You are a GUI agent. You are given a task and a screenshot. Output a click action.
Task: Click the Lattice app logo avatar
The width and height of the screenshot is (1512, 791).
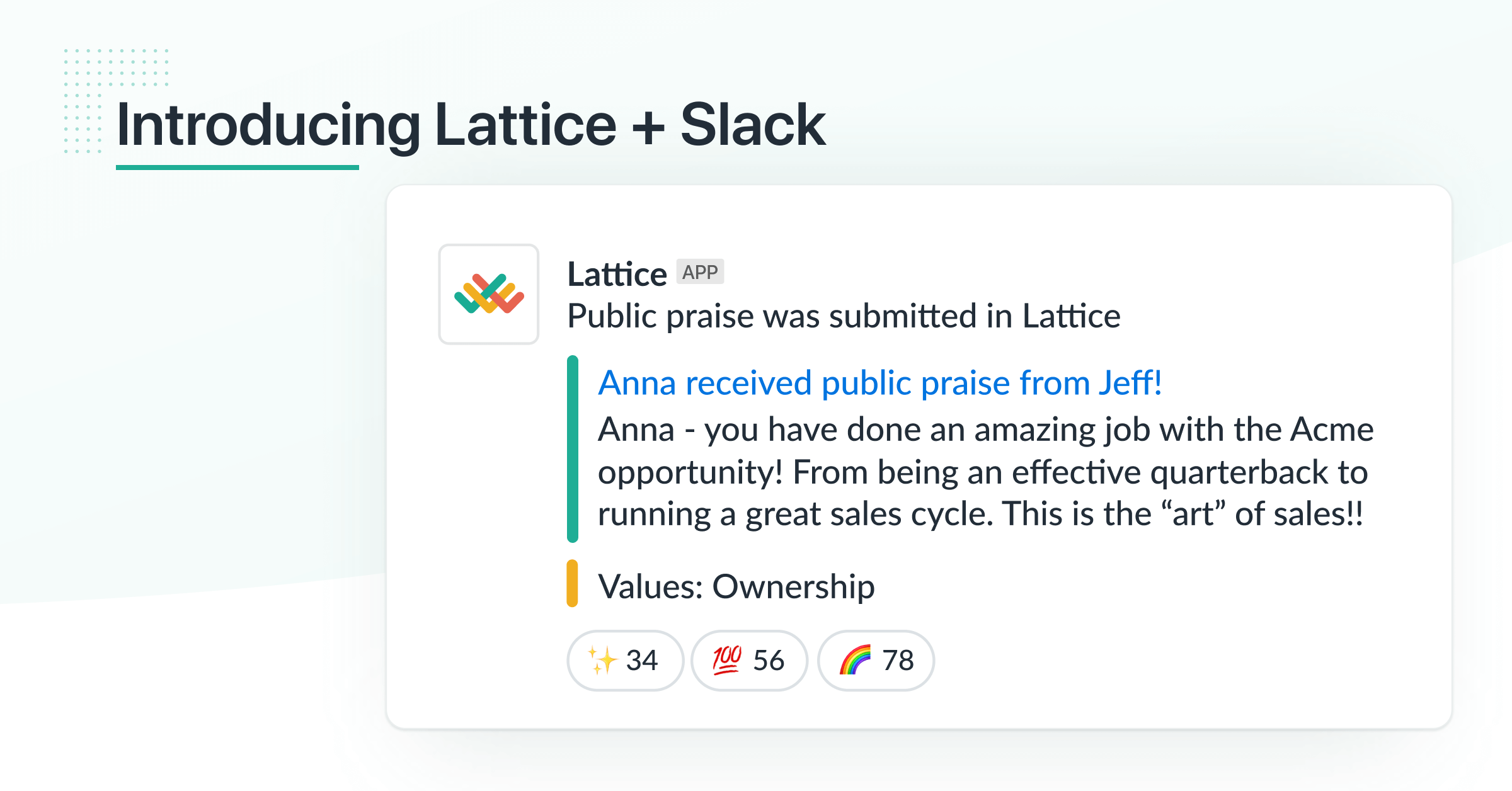[489, 294]
